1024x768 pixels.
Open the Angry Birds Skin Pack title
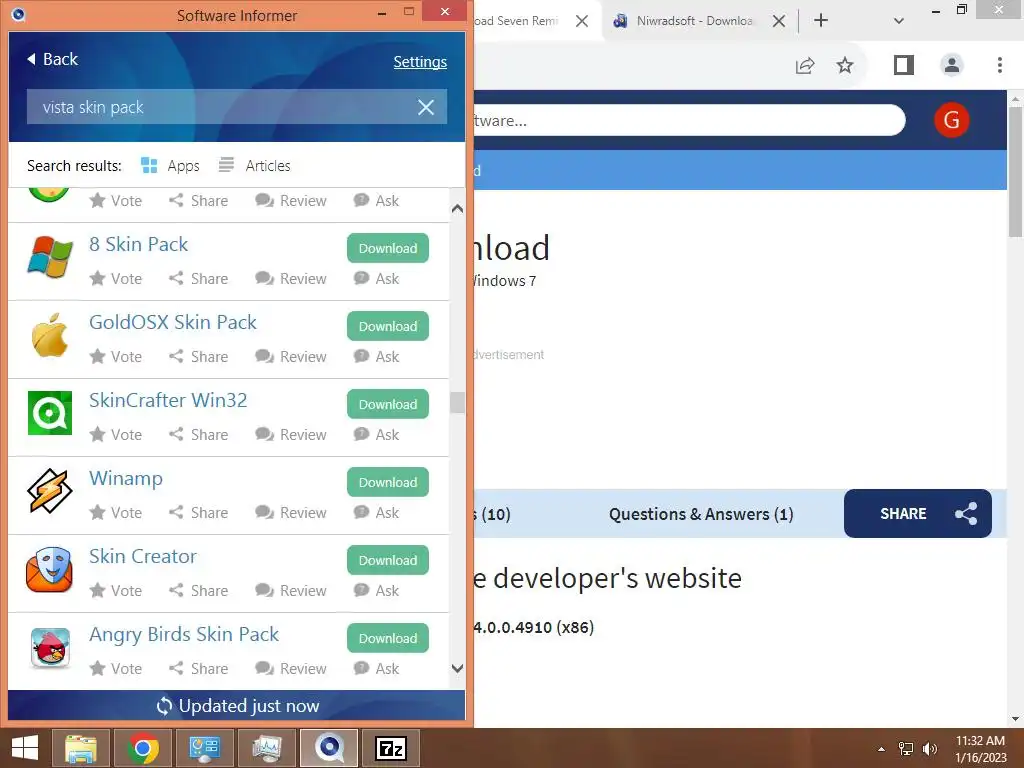[184, 634]
